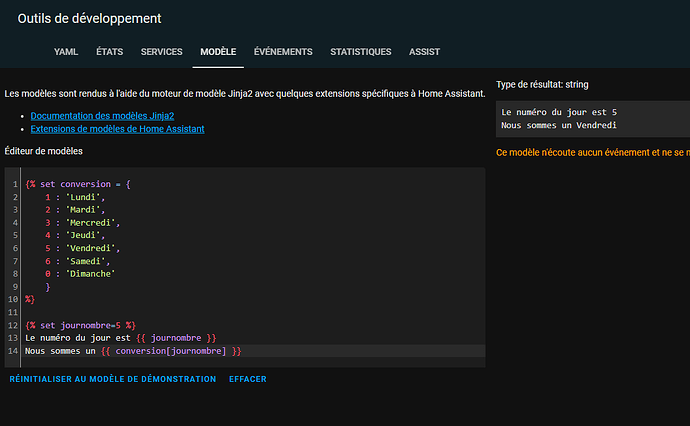Click editor line with 'Mercredi'
This screenshot has width=690, height=426.
coord(82,223)
